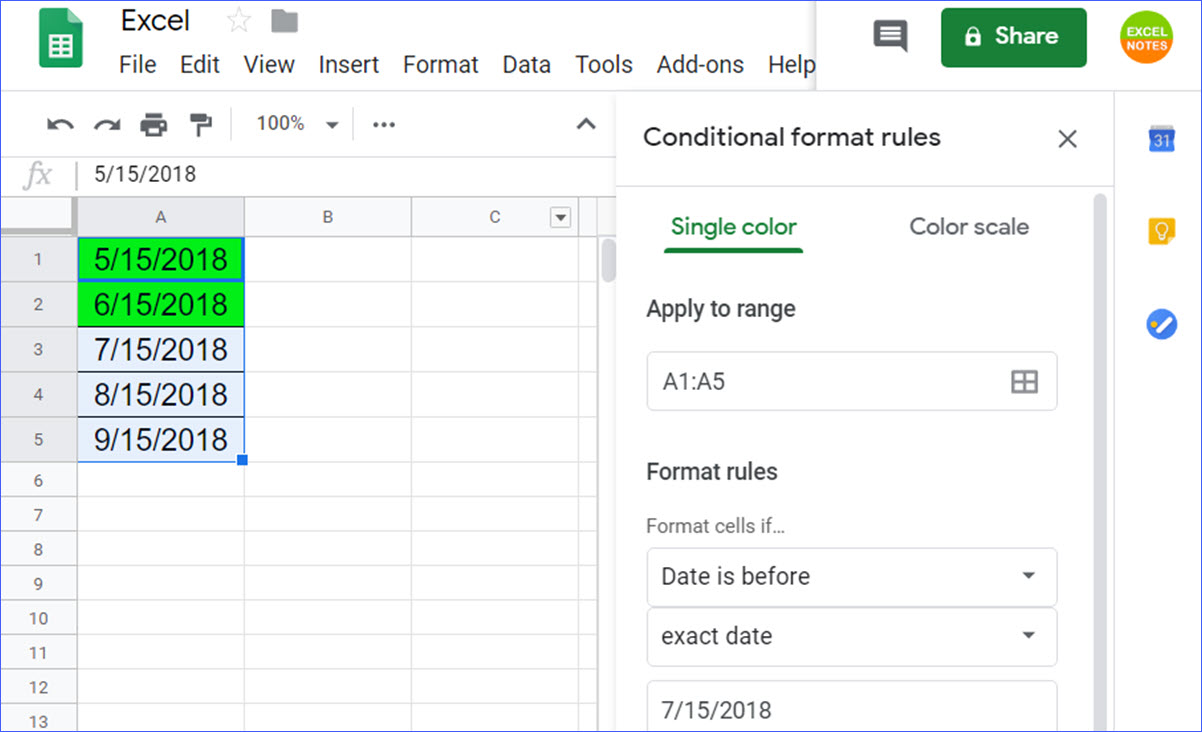Show more toolbar options (three dots)
This screenshot has height=732, width=1202.
tap(384, 125)
